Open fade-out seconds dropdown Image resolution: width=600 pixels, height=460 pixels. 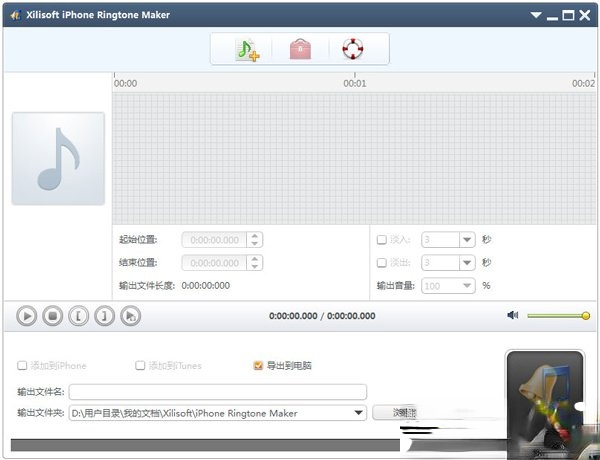tap(467, 263)
